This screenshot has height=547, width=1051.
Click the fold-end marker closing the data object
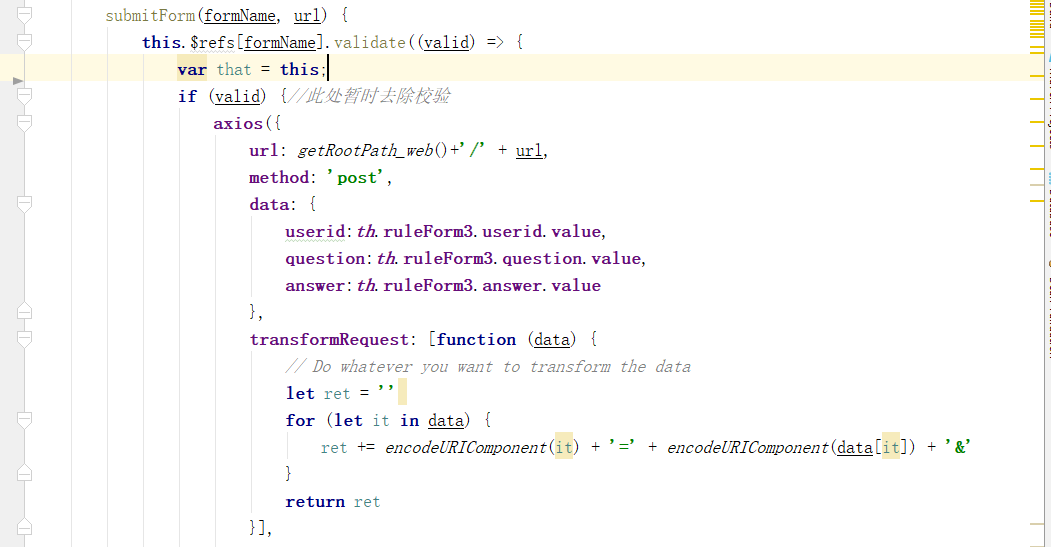point(25,312)
